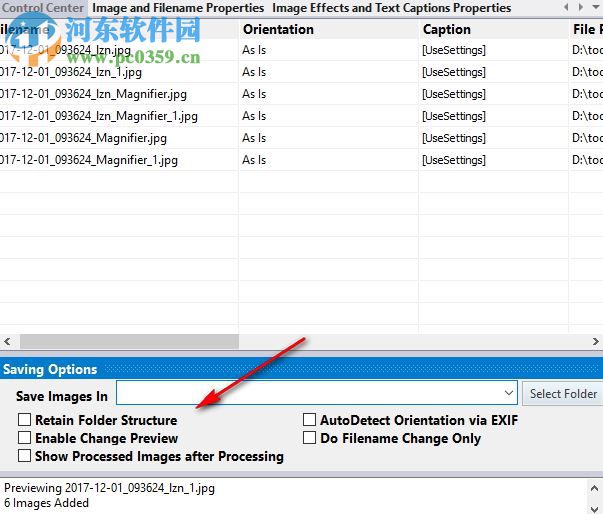This screenshot has height=514, width=603.
Task: Click the Select Folder button
Action: pos(563,394)
